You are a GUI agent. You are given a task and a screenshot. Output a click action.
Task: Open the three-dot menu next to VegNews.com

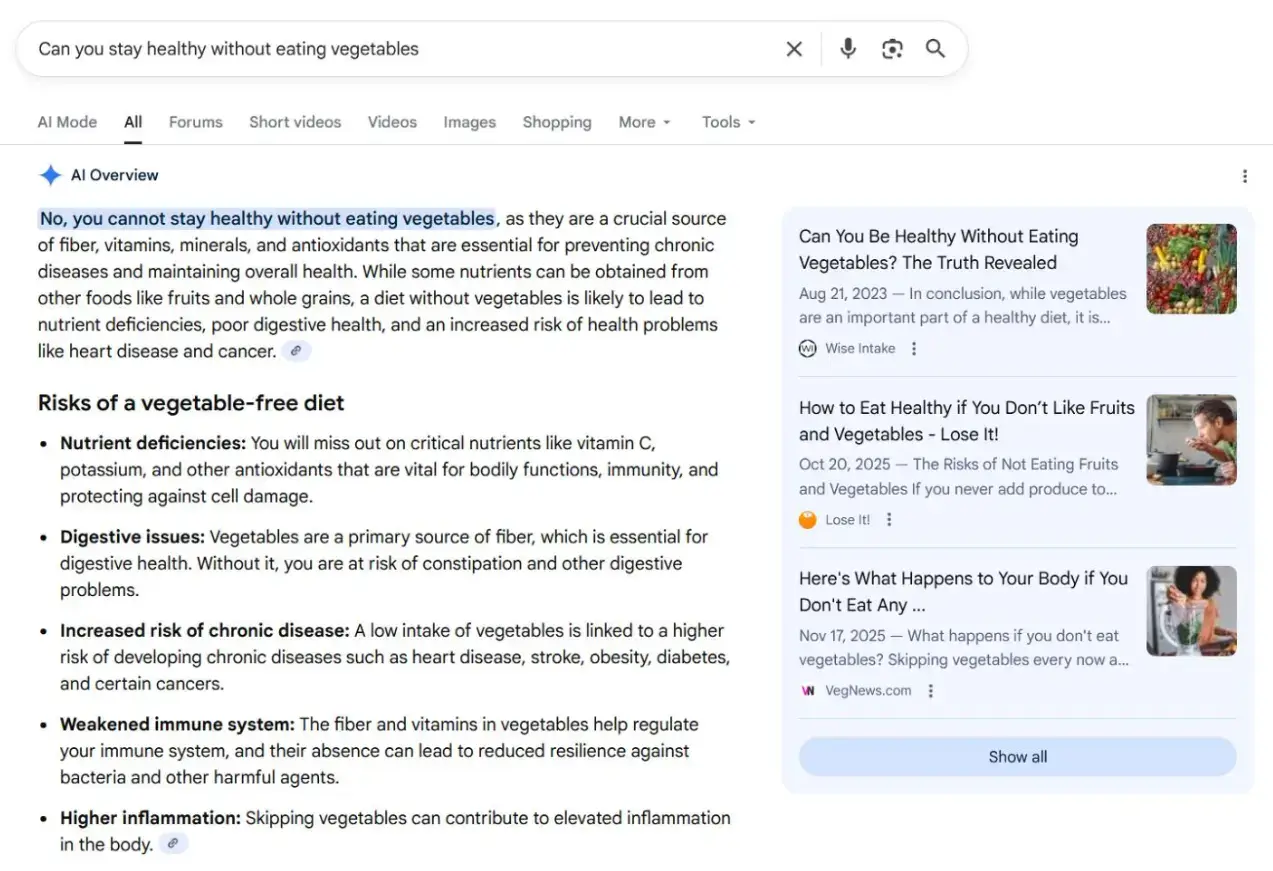point(931,691)
